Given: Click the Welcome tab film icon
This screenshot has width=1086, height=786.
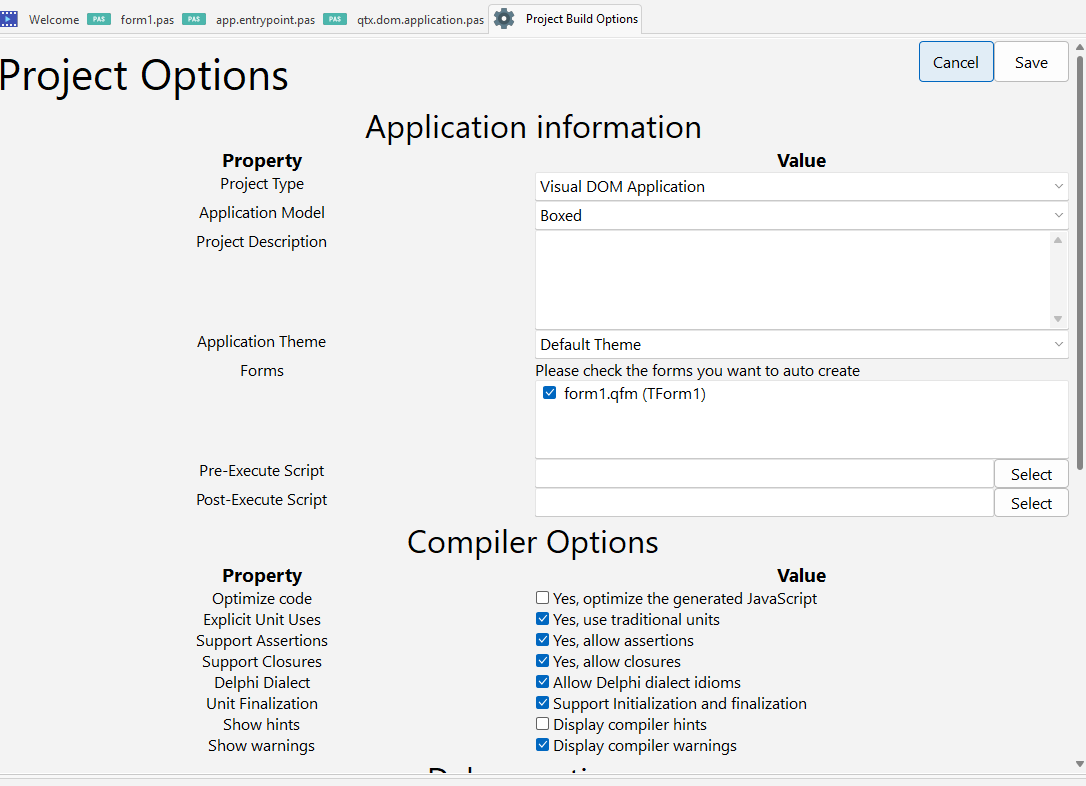Looking at the screenshot, I should 9,19.
